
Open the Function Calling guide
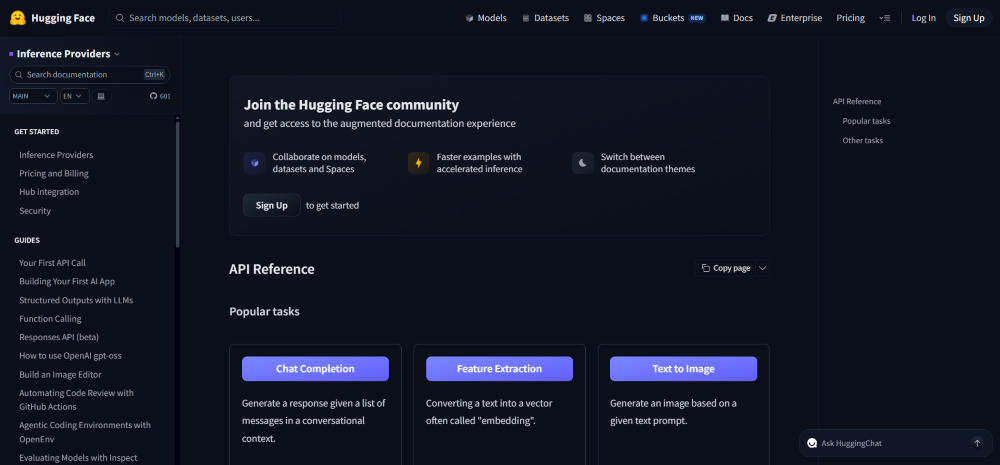(50, 318)
